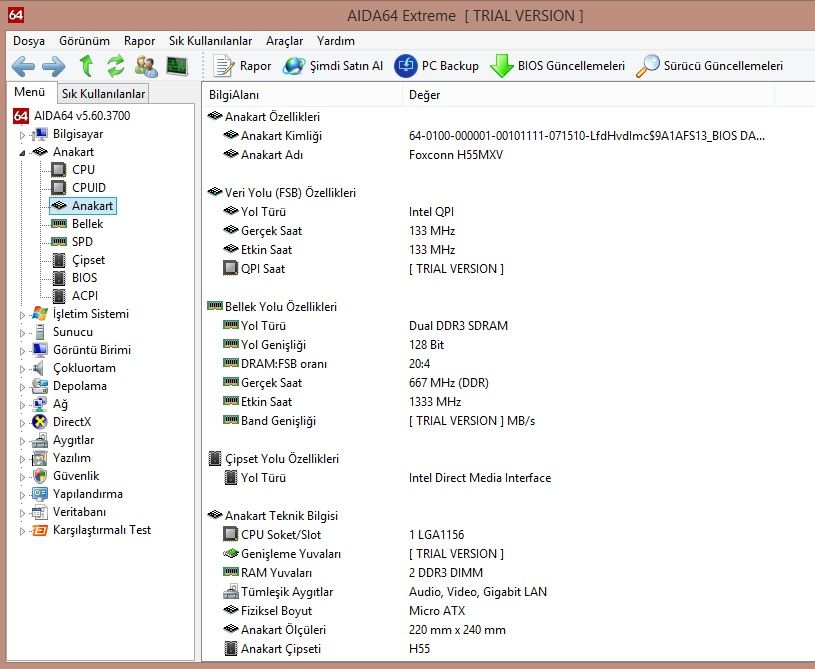Select the SPD tree item
The height and width of the screenshot is (669, 815).
tap(82, 242)
